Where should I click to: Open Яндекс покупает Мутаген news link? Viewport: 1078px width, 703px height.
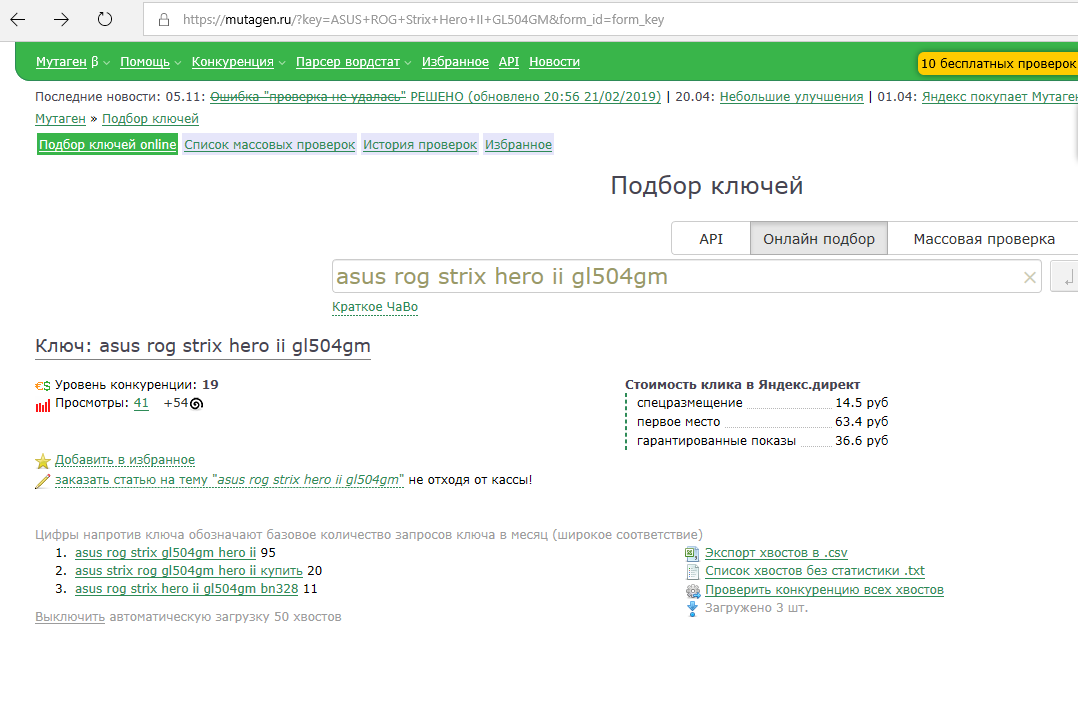pos(1000,97)
